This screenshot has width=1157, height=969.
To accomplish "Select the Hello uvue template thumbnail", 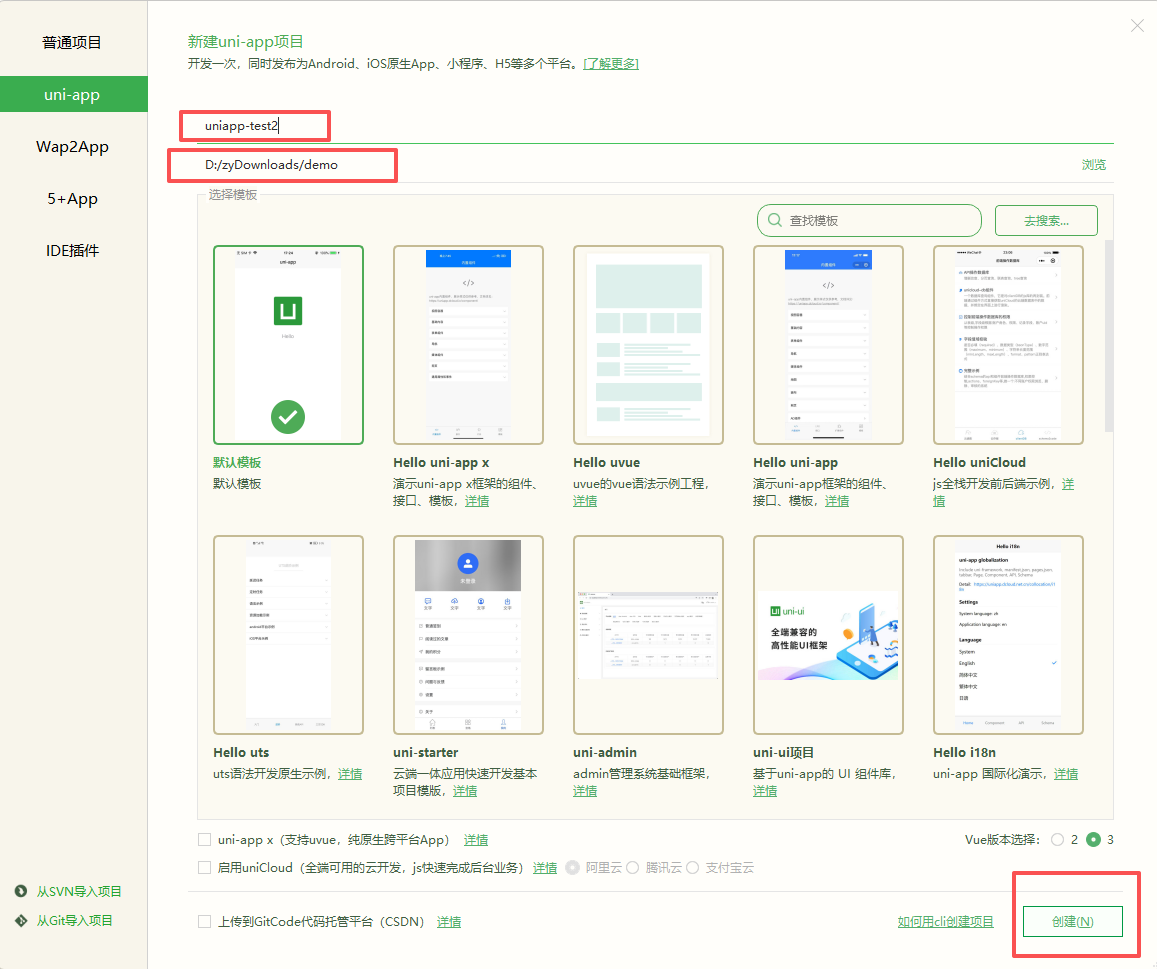I will click(x=648, y=345).
